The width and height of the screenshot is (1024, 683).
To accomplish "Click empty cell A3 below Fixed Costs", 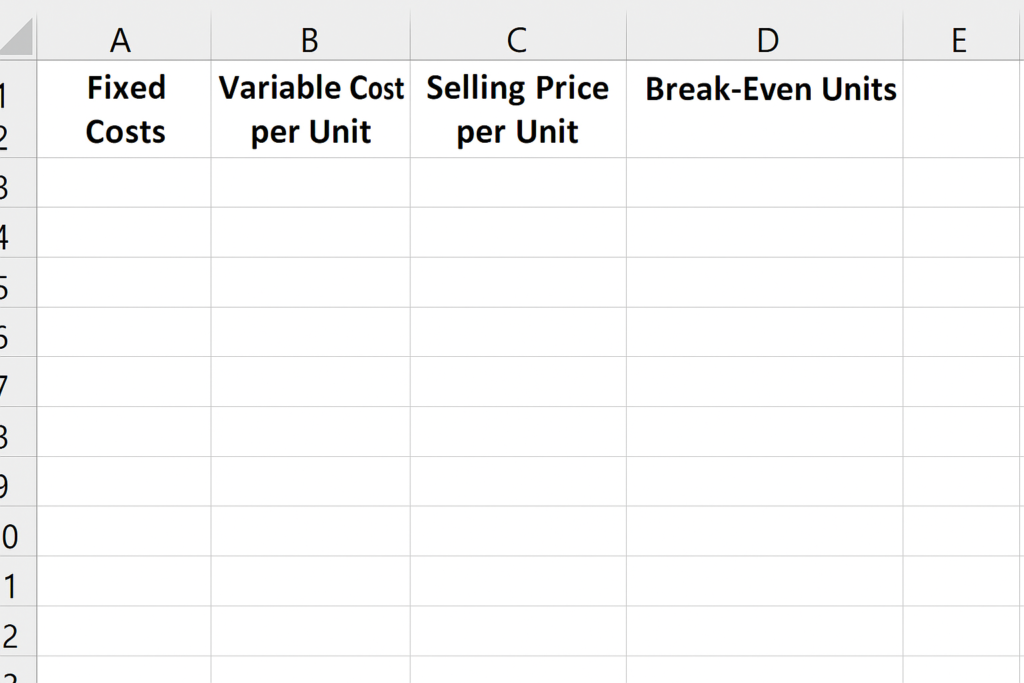I will [x=124, y=183].
